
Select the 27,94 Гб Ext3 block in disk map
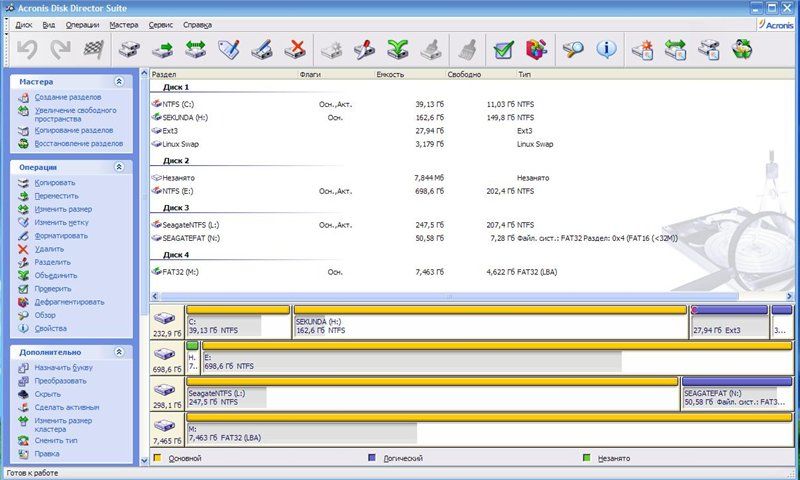[730, 322]
